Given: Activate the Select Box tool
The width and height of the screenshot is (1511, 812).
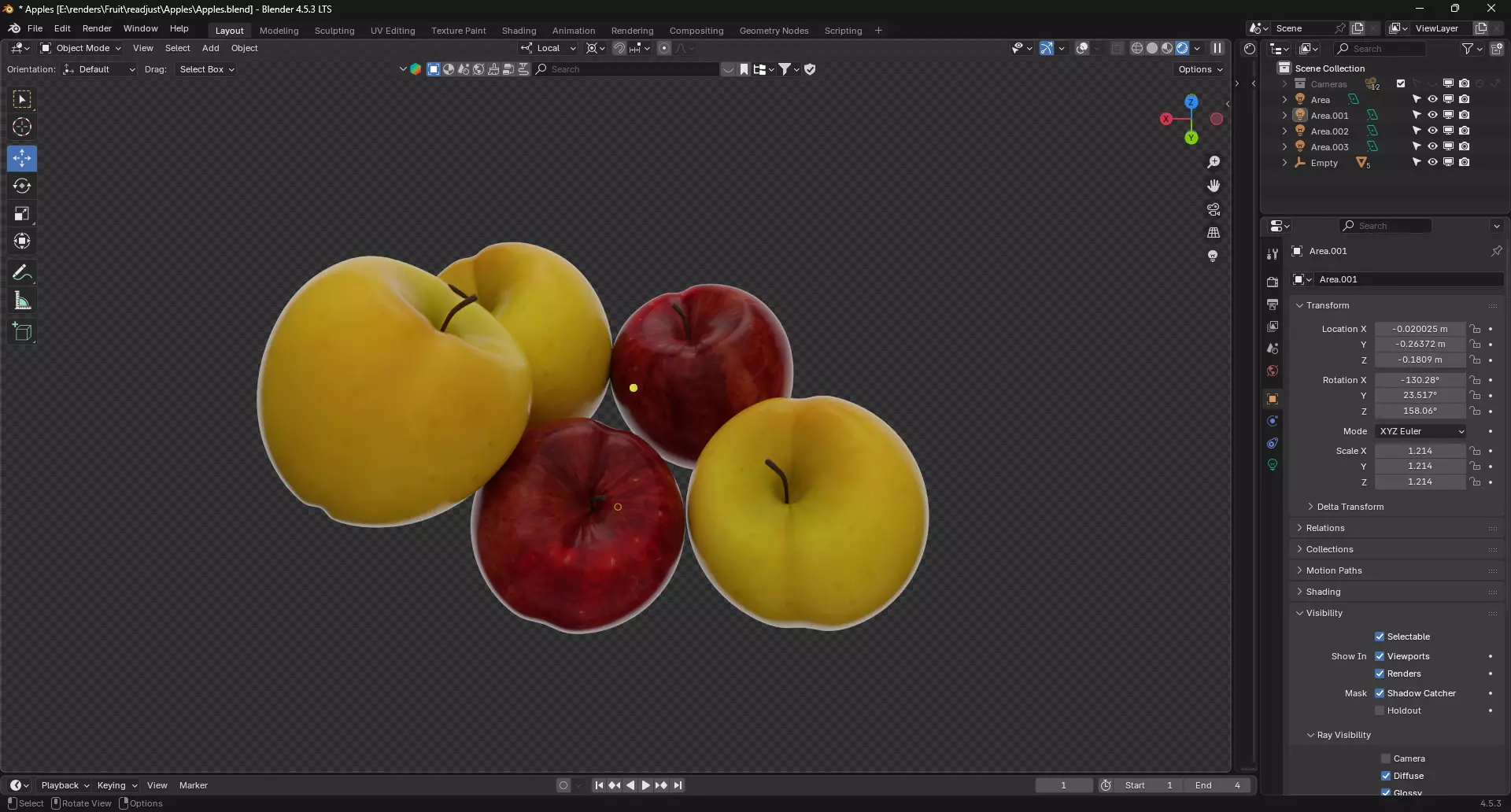Looking at the screenshot, I should [22, 99].
